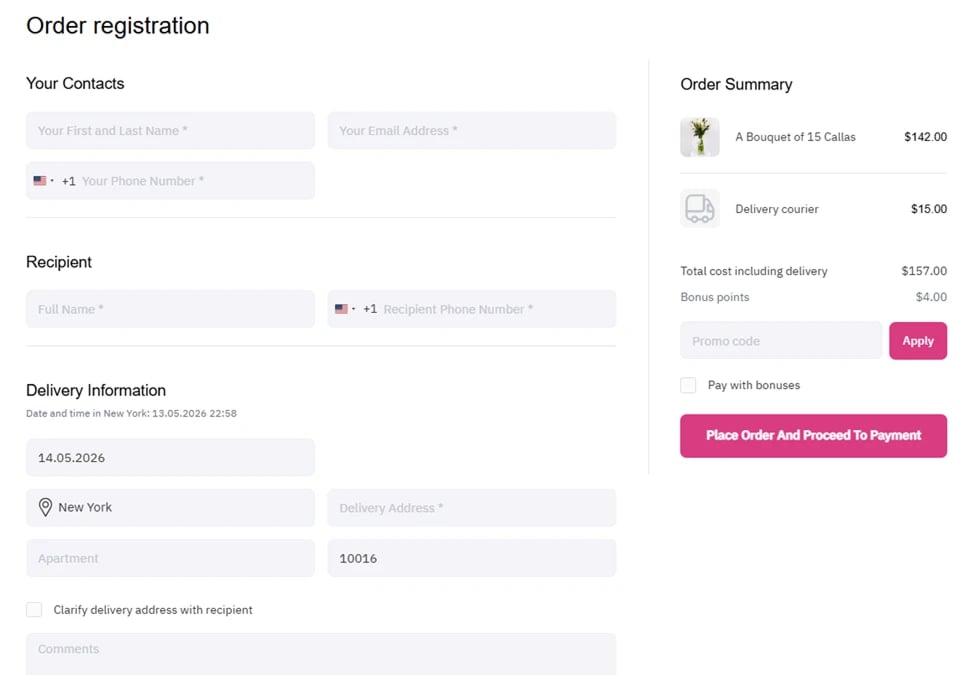
Task: Click the Order Summary heading
Action: [736, 84]
